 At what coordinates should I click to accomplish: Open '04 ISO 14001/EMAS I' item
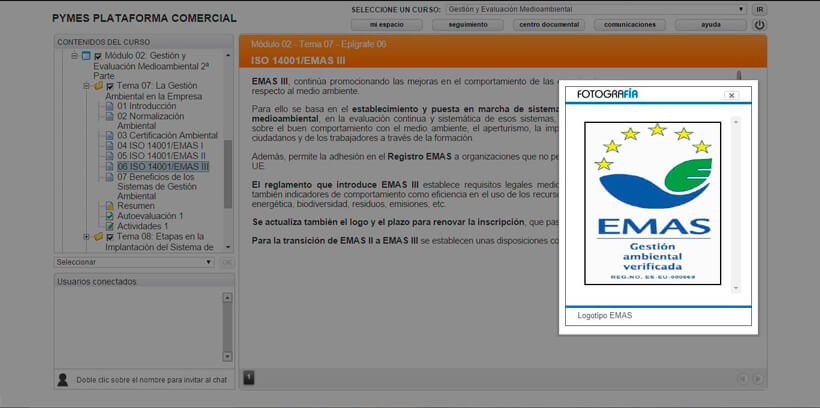160,145
